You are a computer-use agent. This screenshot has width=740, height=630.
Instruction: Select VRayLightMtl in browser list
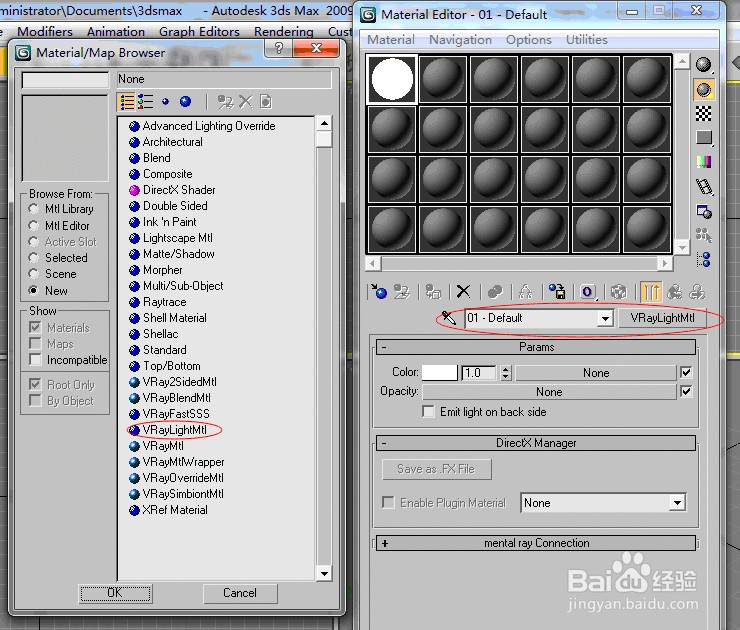pos(175,430)
